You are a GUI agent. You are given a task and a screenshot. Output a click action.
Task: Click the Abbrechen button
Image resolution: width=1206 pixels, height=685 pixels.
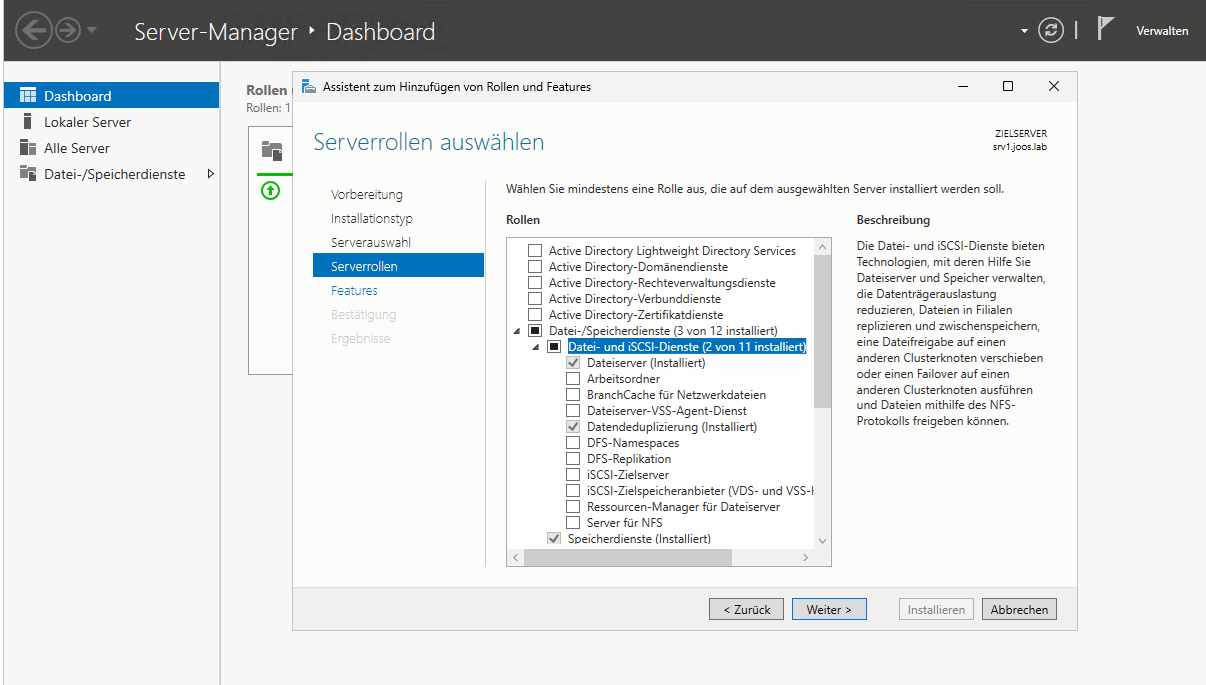(x=1019, y=609)
